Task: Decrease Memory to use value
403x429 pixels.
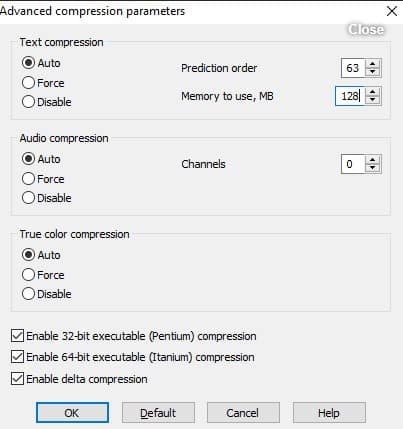Action: coord(372,100)
